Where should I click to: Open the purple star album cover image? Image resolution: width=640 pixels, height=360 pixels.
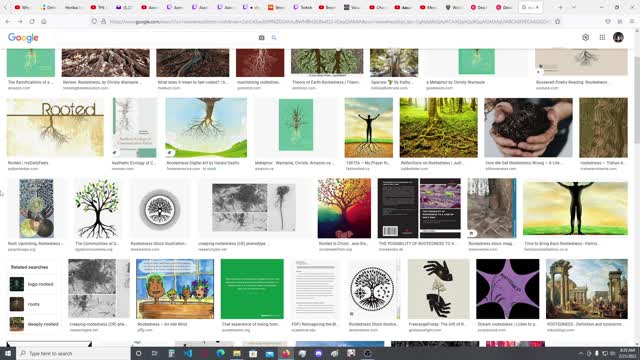coord(507,289)
